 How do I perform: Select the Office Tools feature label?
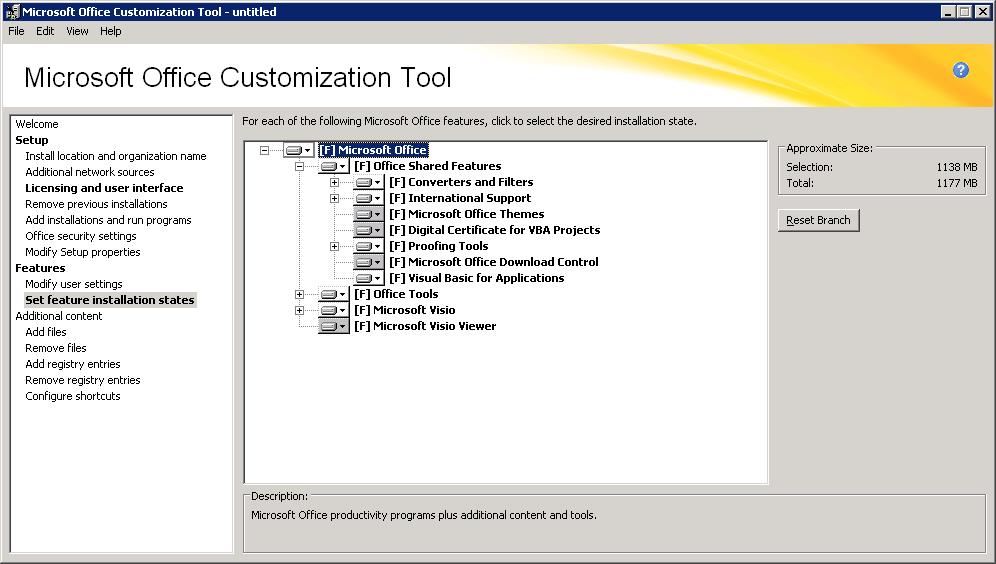pos(396,294)
